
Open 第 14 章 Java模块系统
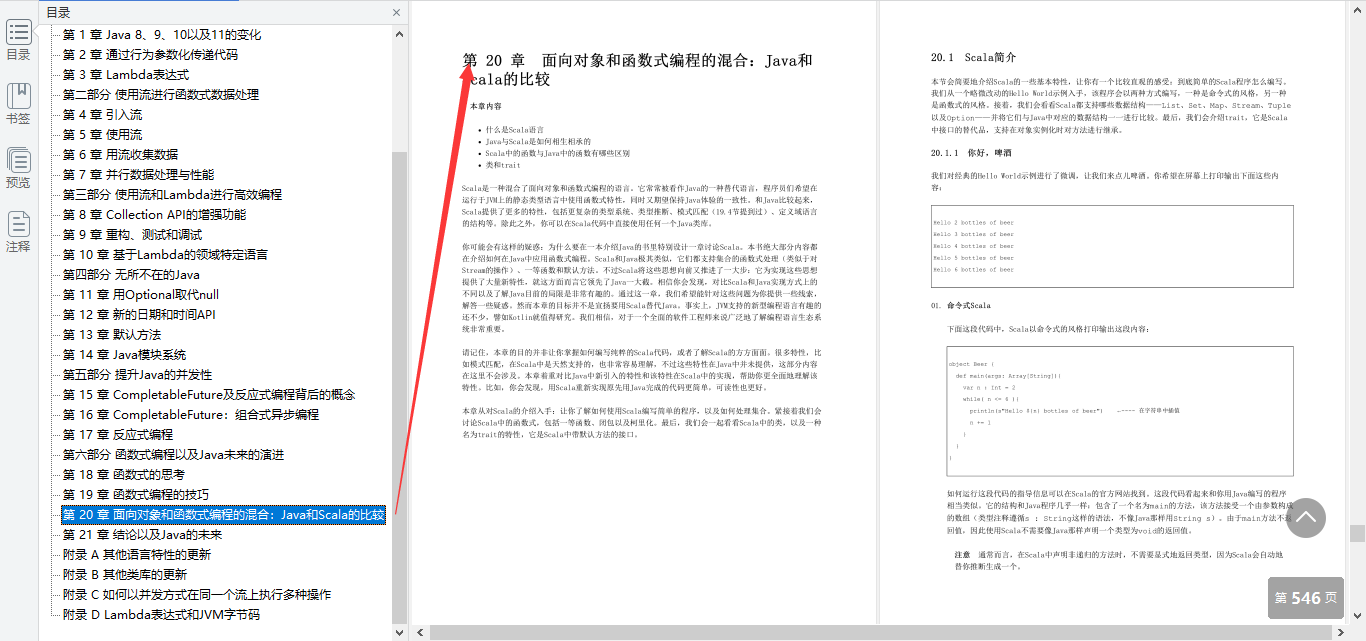pos(124,354)
